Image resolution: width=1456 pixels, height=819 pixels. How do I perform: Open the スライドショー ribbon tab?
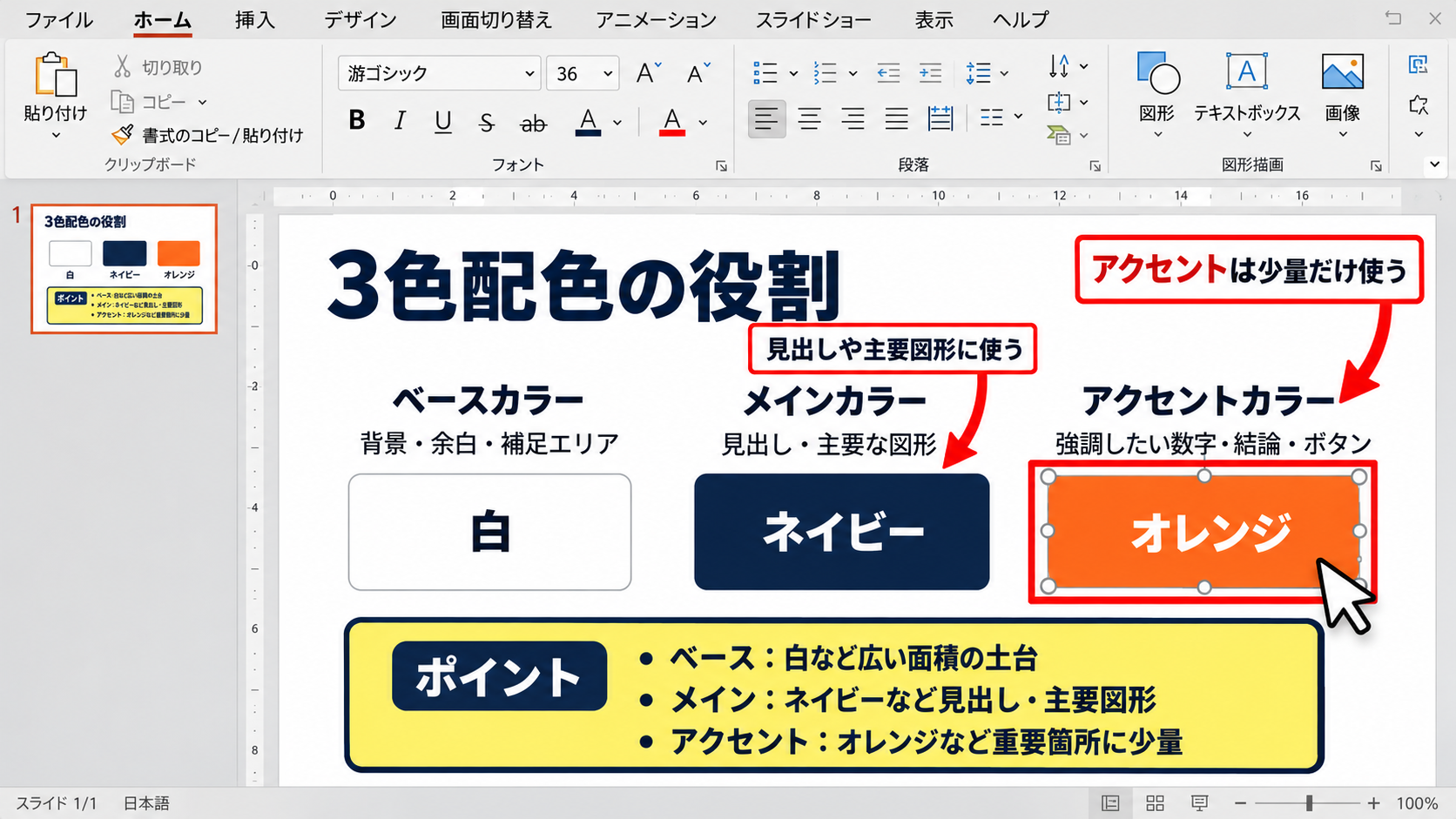[813, 19]
